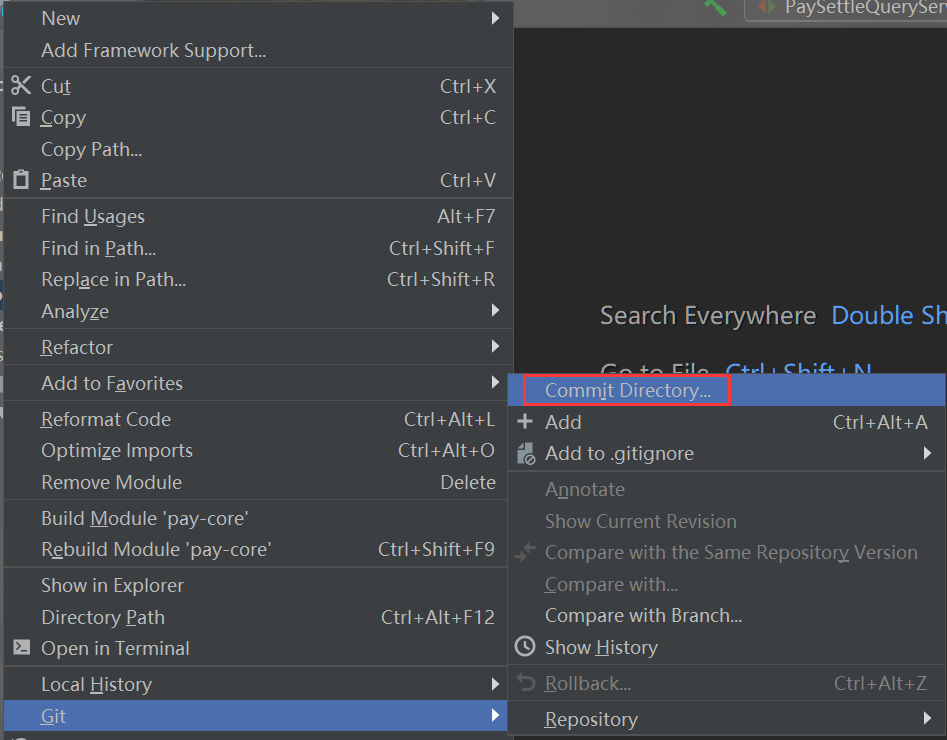Click the Copy icon beside Copy entry
The image size is (947, 740).
click(21, 117)
